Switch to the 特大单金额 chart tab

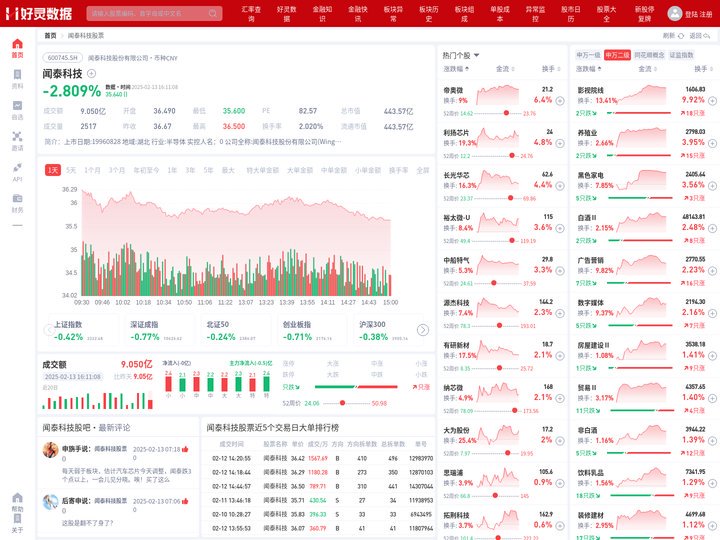click(262, 170)
